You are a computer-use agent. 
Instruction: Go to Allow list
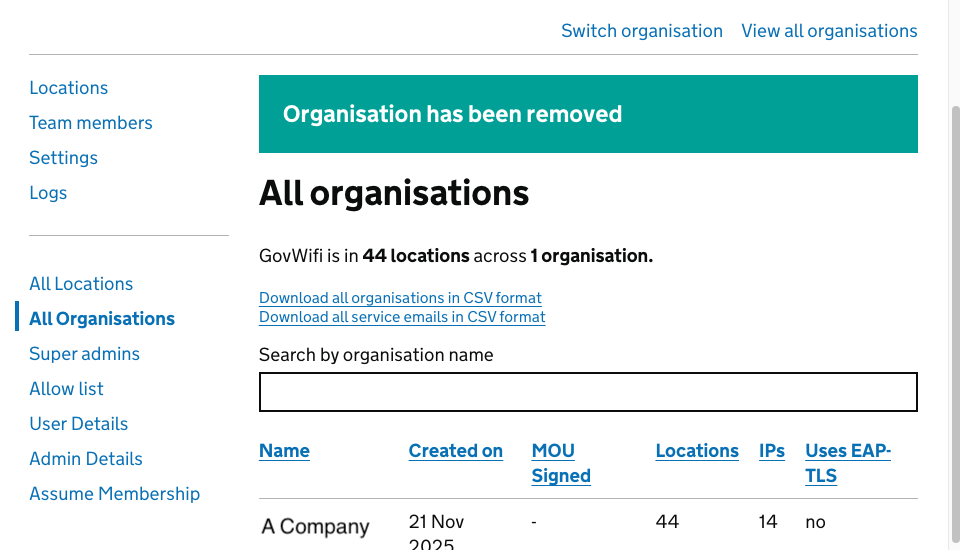click(66, 389)
